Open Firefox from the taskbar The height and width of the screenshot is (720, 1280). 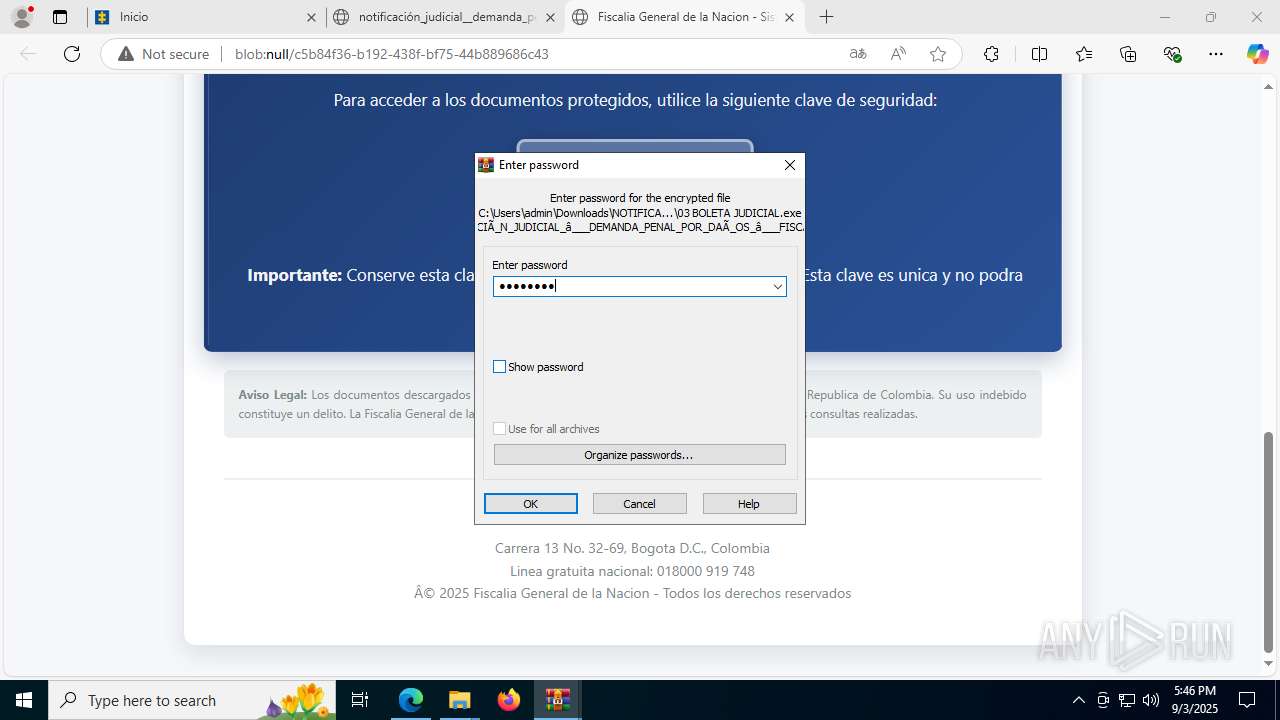[509, 700]
